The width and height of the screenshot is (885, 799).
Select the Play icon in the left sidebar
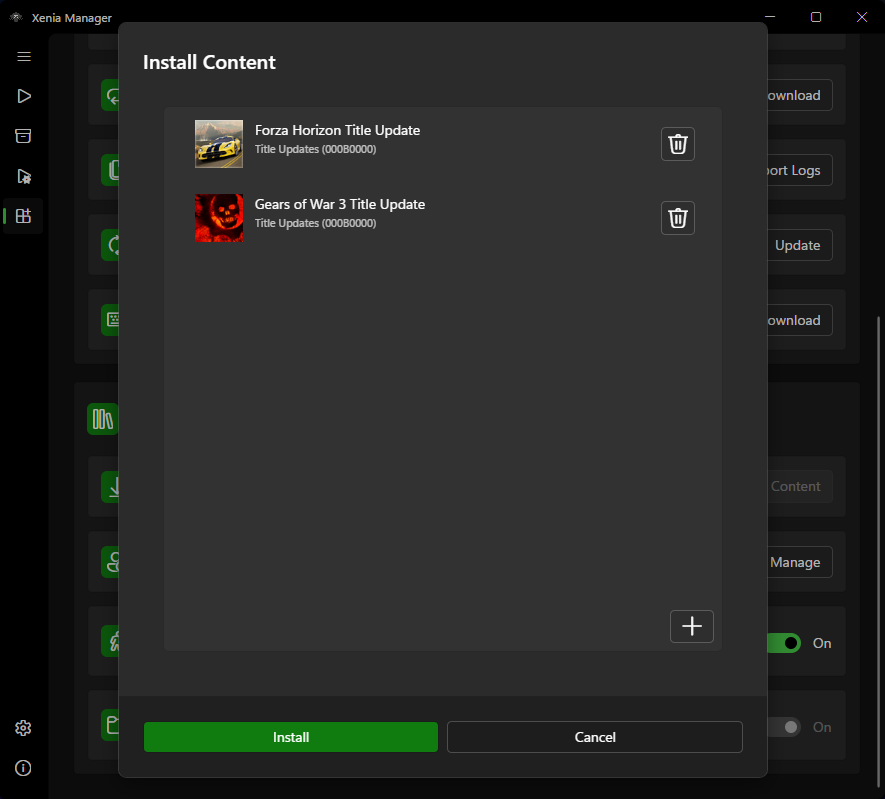point(23,96)
